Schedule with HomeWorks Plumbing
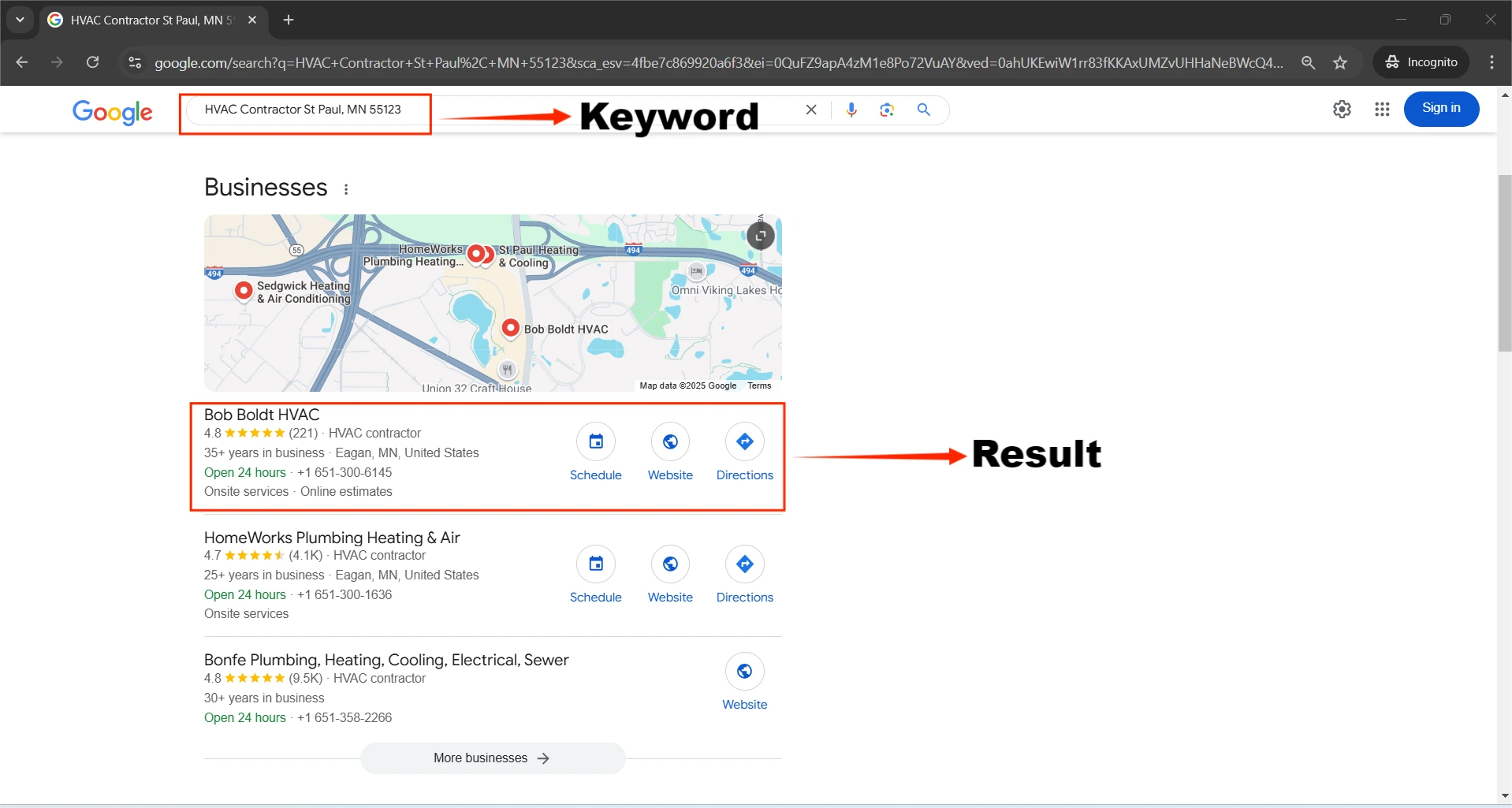This screenshot has height=808, width=1512. coord(596,575)
